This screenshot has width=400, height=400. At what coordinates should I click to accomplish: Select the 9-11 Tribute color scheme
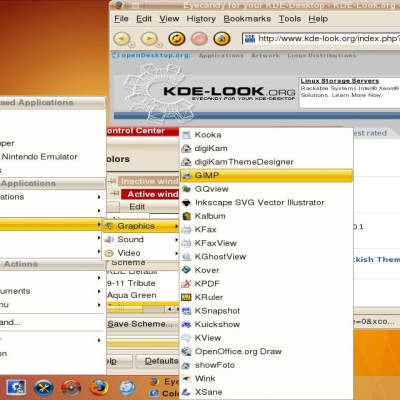click(131, 283)
